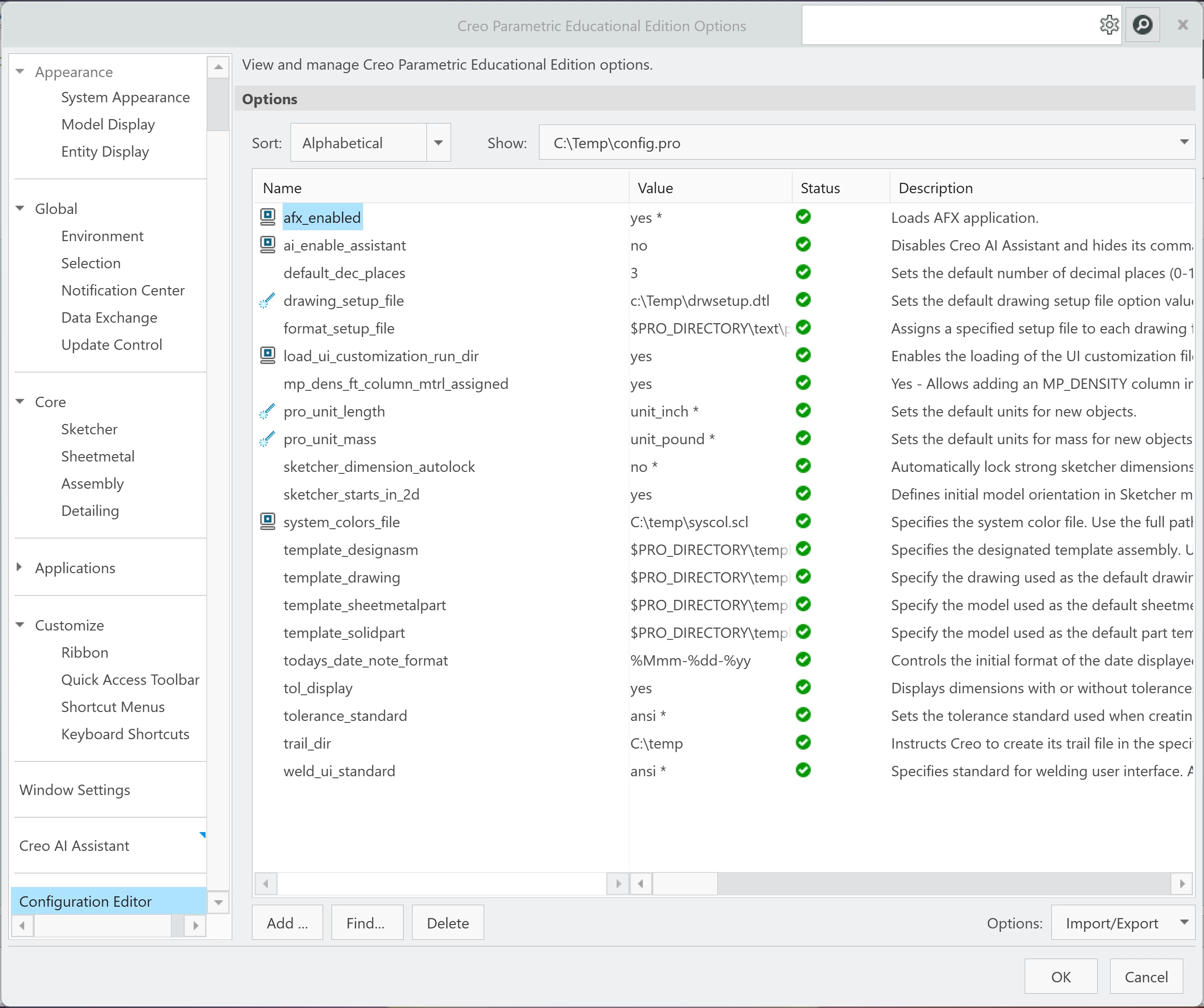Click the search settings gear icon

point(1109,25)
